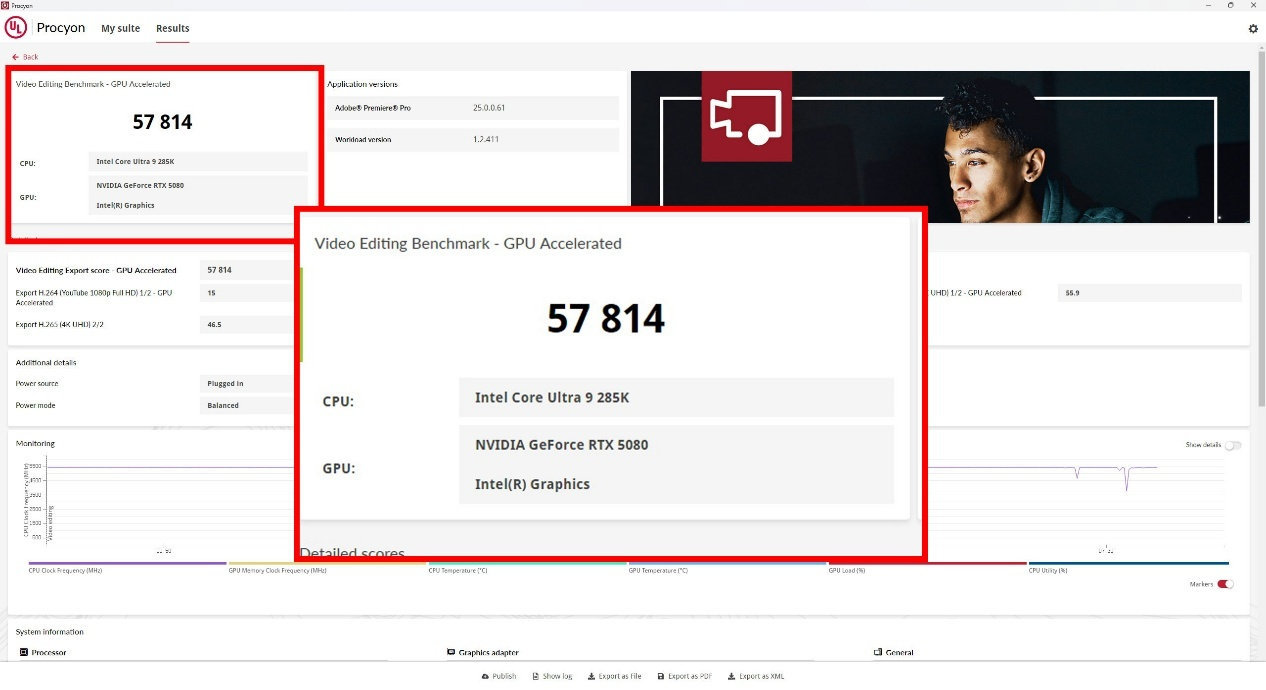Click the GPU Temperature (°C) legend entry
This screenshot has height=690, width=1266.
pyautogui.click(x=658, y=570)
